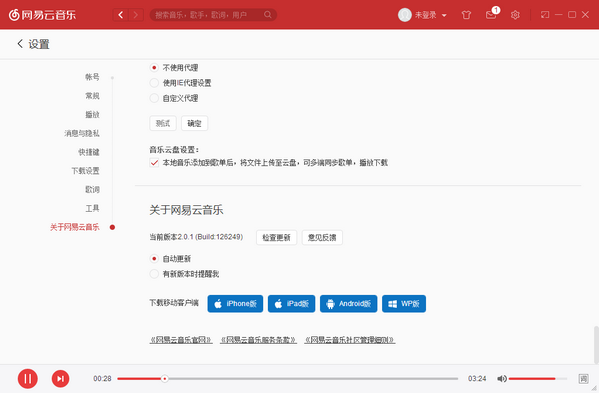Switch to mini mode window icon
Image resolution: width=599 pixels, height=393 pixels.
coord(545,15)
